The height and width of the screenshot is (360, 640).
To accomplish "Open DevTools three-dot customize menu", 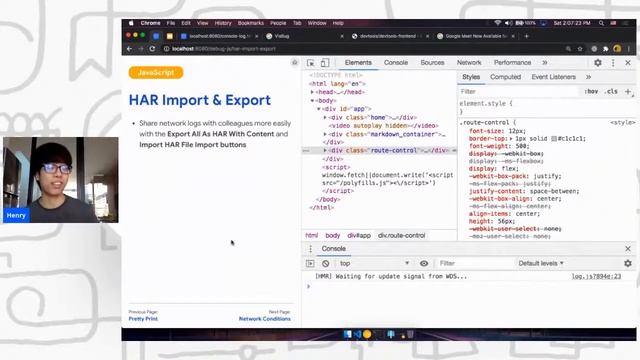I will coord(613,63).
